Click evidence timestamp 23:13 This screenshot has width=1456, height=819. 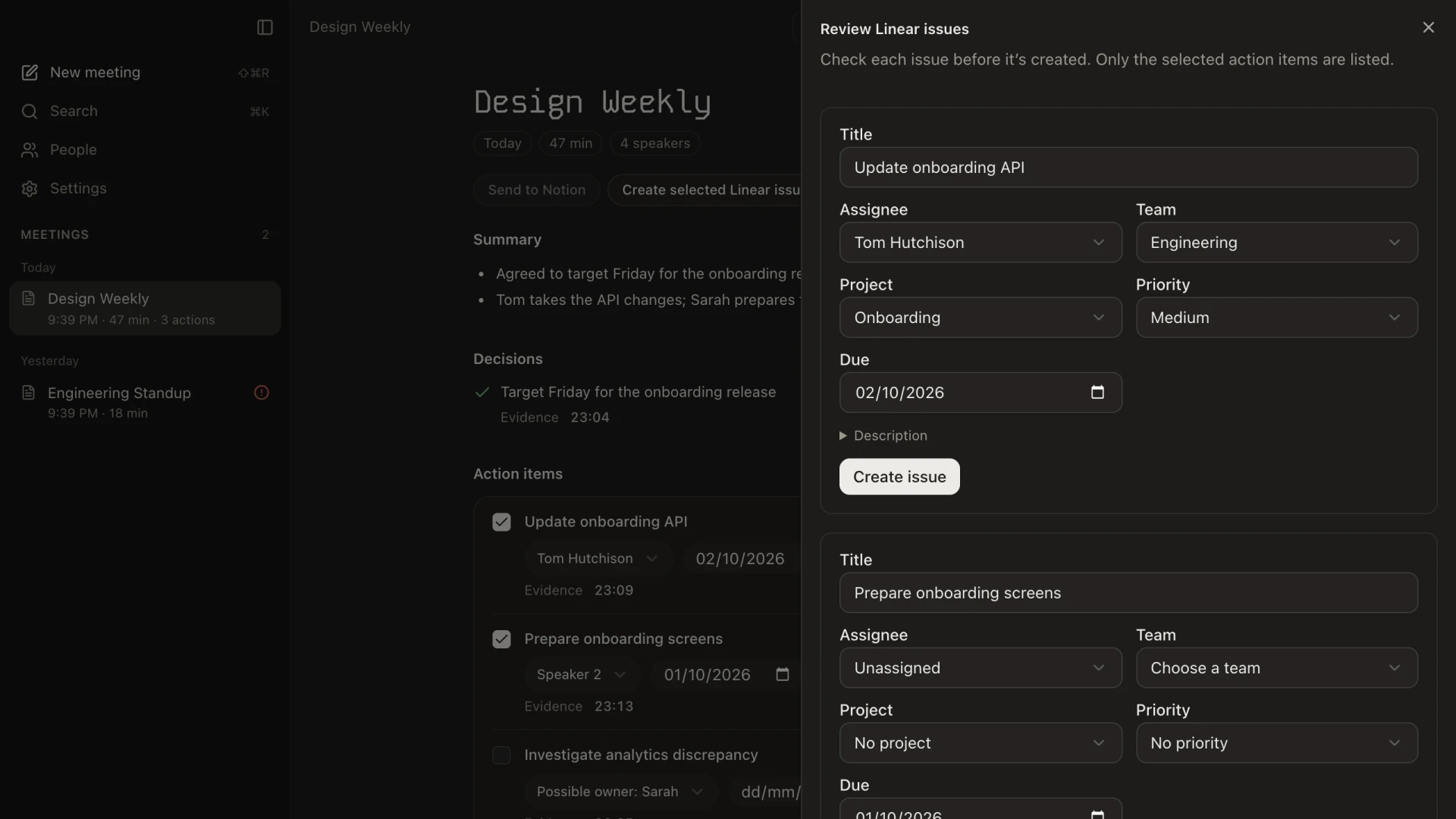click(x=614, y=706)
